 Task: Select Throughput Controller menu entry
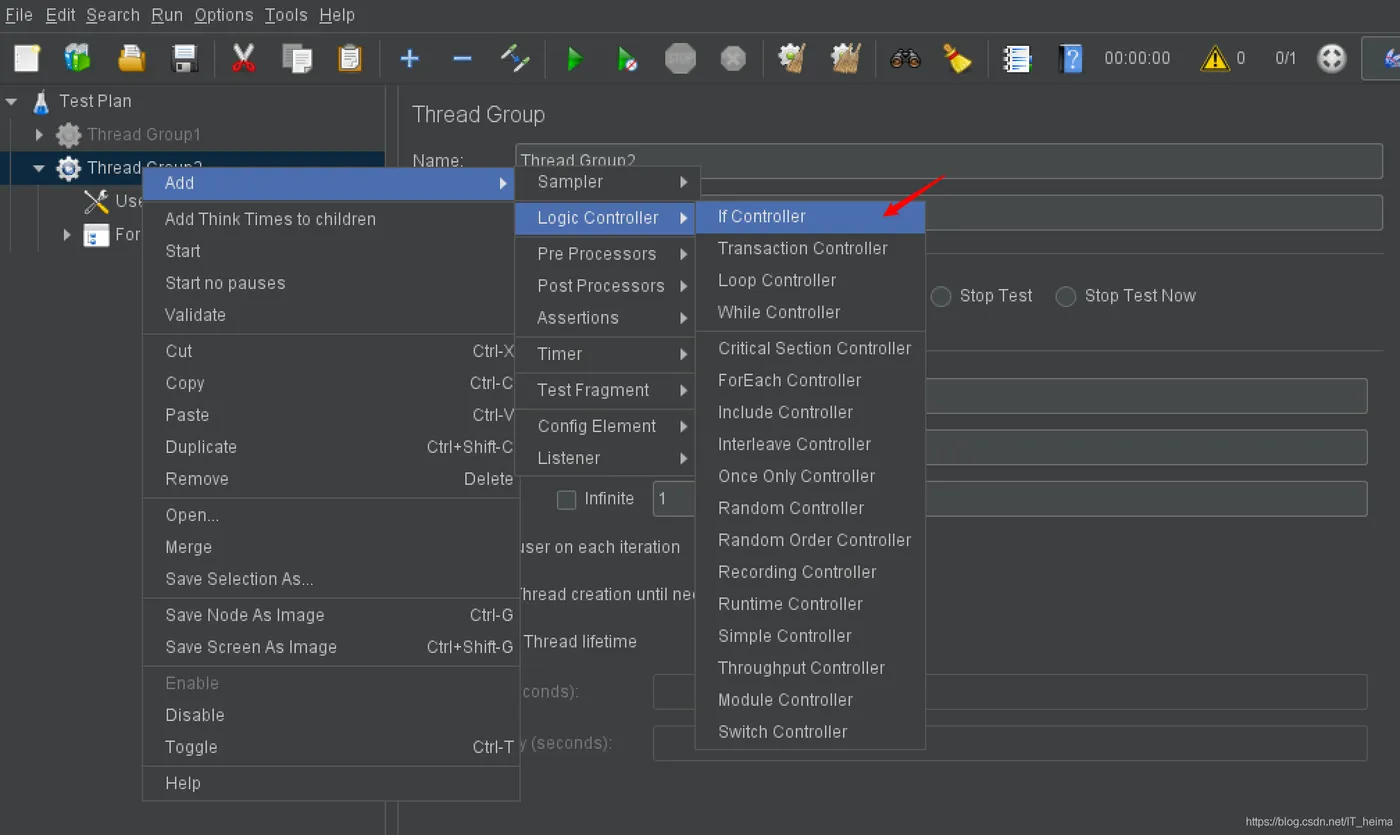[810, 668]
